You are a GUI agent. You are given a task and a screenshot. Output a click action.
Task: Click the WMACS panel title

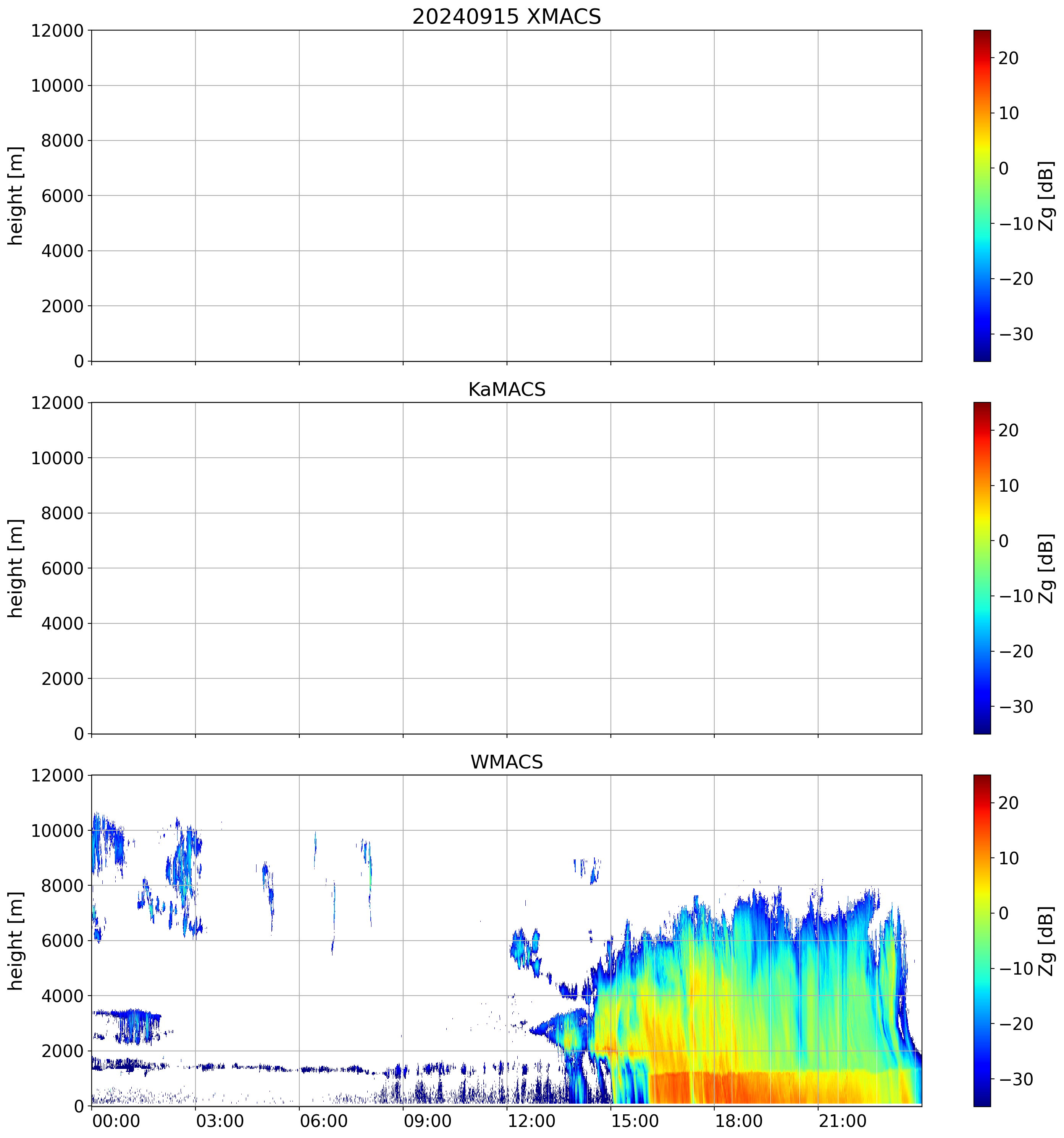tap(507, 762)
